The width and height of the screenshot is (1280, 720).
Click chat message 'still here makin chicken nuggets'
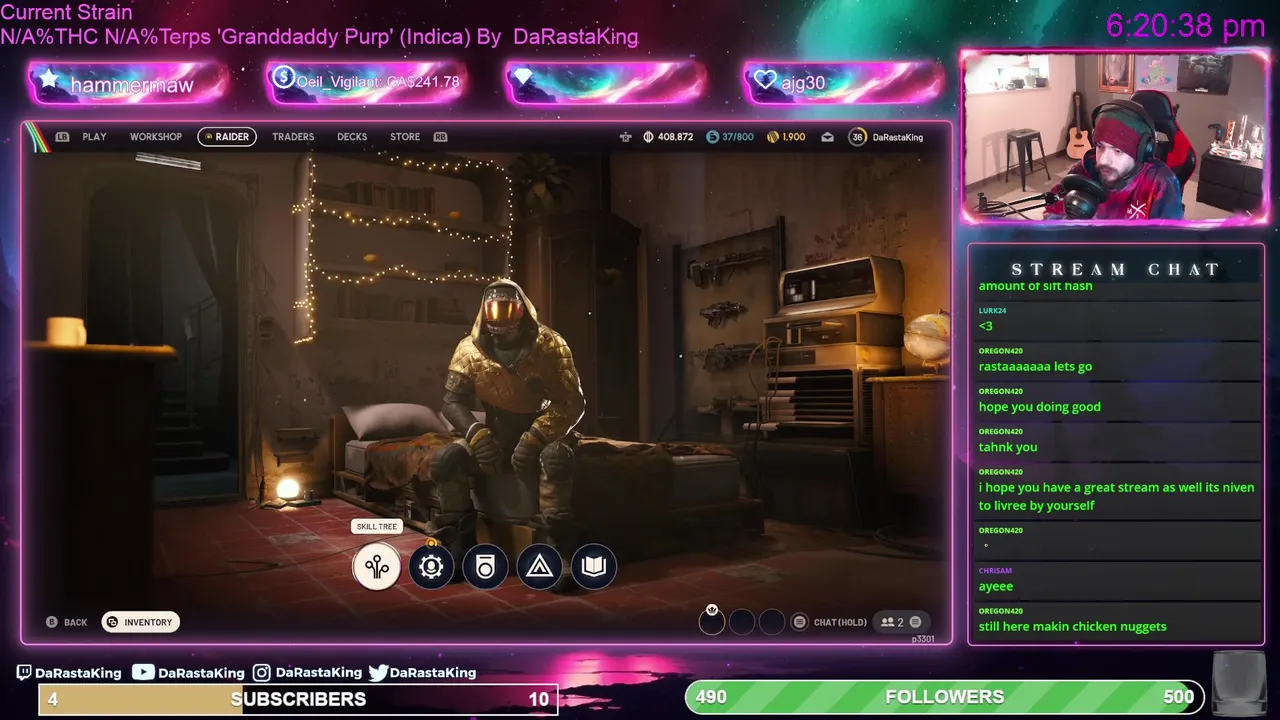pos(1072,627)
